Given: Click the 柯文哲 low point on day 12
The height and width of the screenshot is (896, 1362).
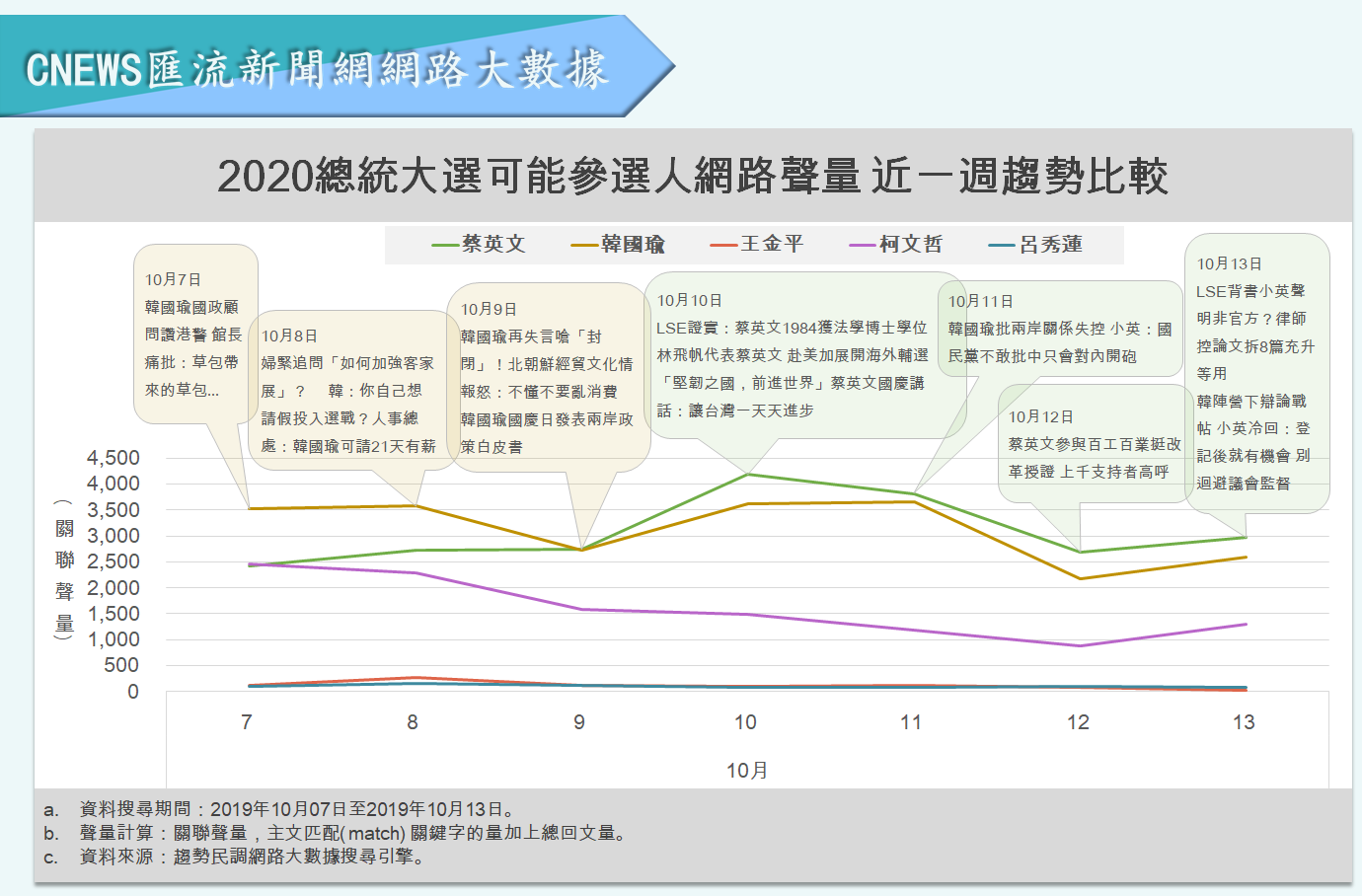Looking at the screenshot, I should [1081, 646].
